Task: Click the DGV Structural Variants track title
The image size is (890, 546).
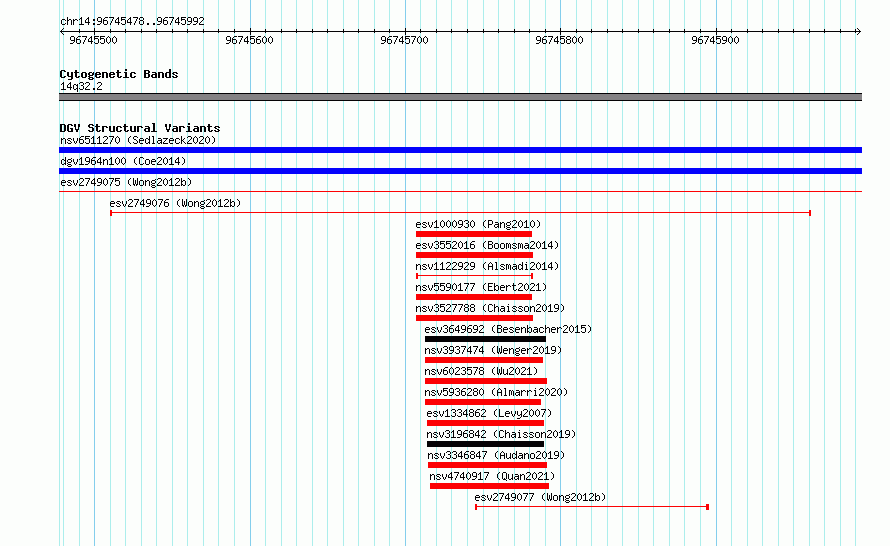Action: point(140,128)
